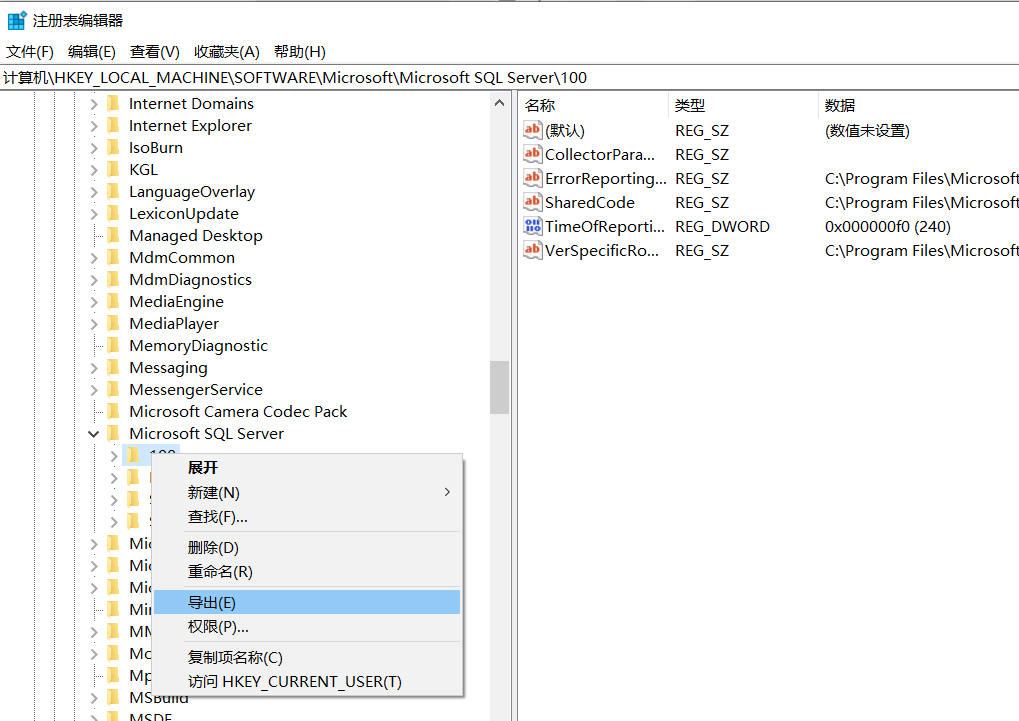Select the LexiconUpdate tree row

(x=183, y=213)
